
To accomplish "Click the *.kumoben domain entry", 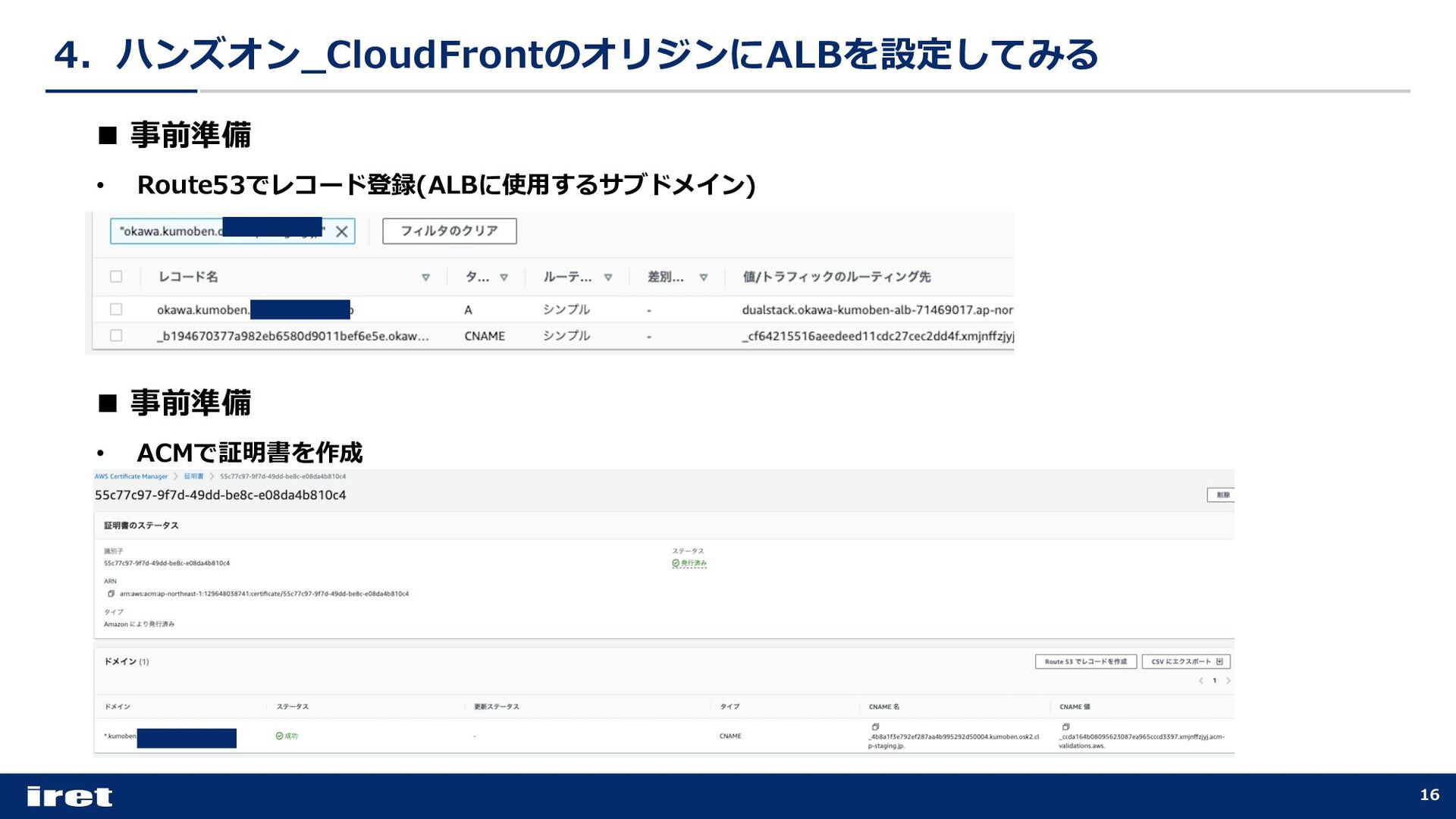I will point(170,736).
